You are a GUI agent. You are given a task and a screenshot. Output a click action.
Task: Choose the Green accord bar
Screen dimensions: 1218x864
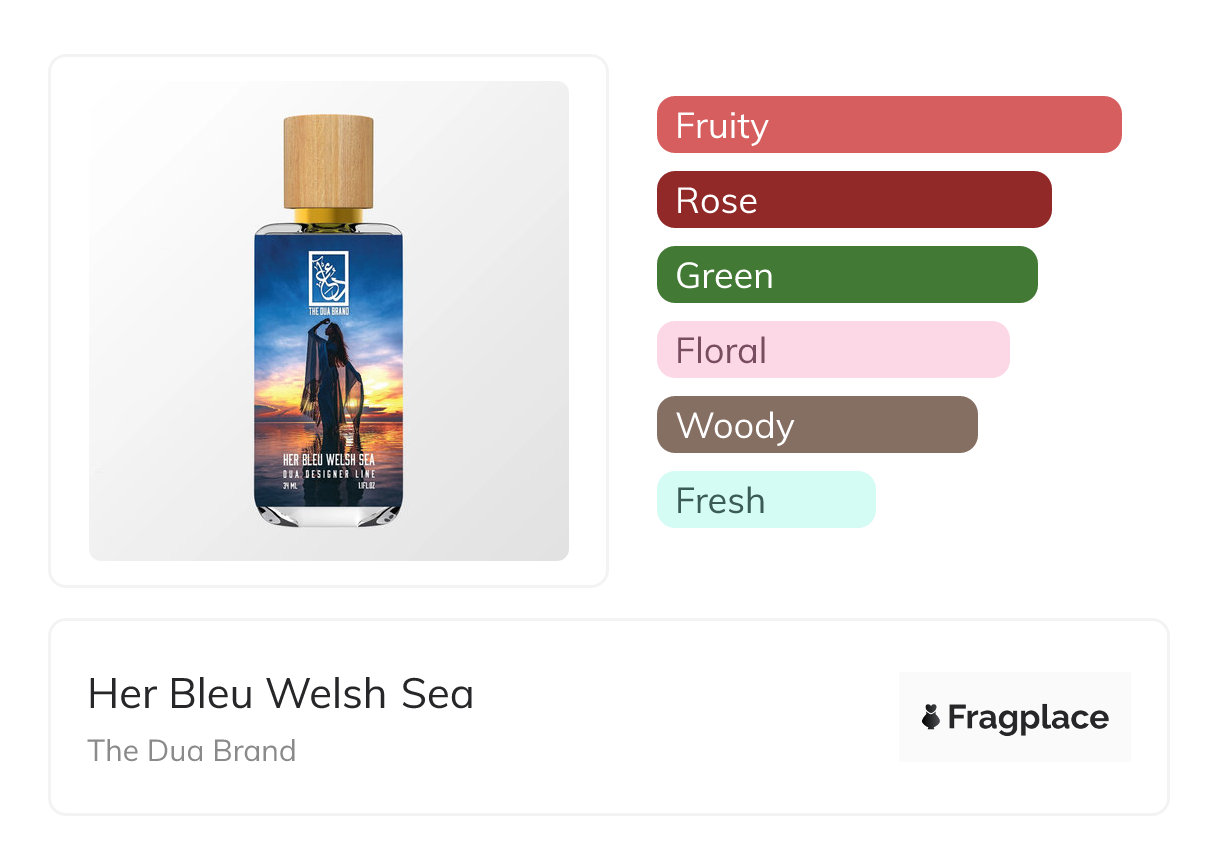[x=846, y=275]
